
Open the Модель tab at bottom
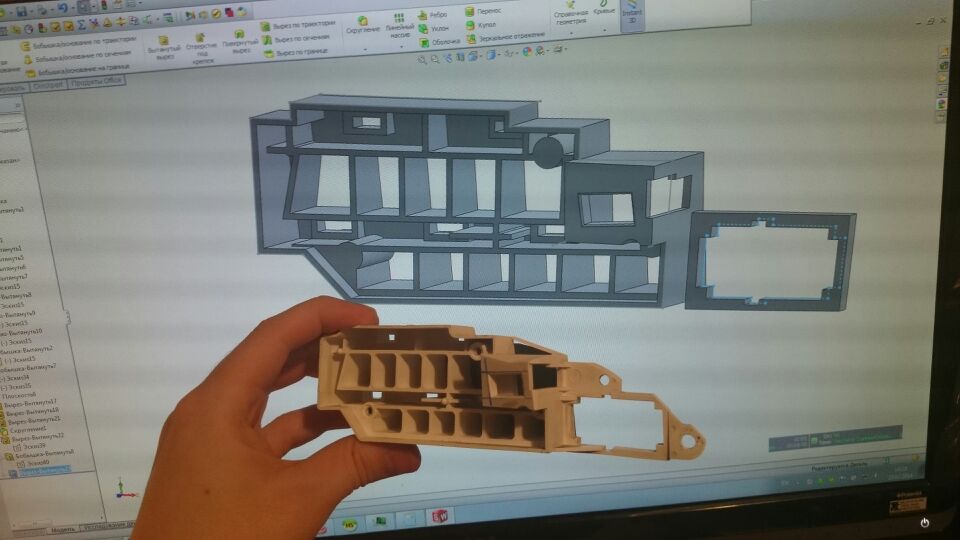click(x=62, y=528)
